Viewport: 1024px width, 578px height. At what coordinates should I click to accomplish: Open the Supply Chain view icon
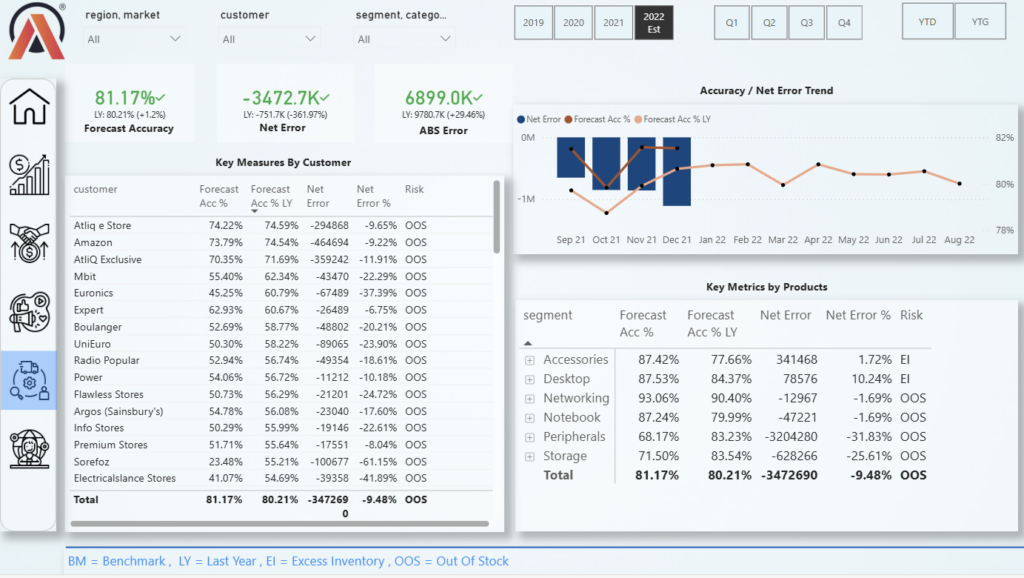tap(29, 380)
